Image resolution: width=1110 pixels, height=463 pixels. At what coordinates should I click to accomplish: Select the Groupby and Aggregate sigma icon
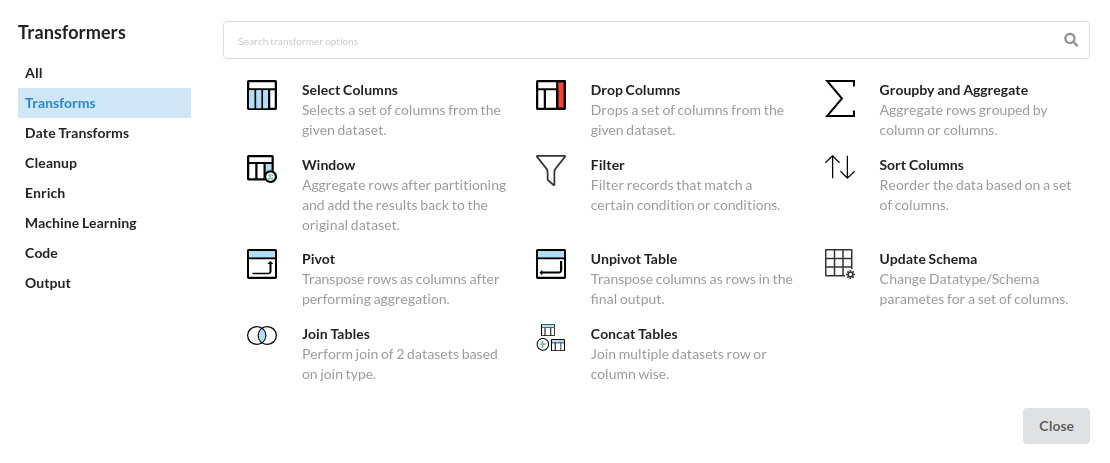click(840, 98)
